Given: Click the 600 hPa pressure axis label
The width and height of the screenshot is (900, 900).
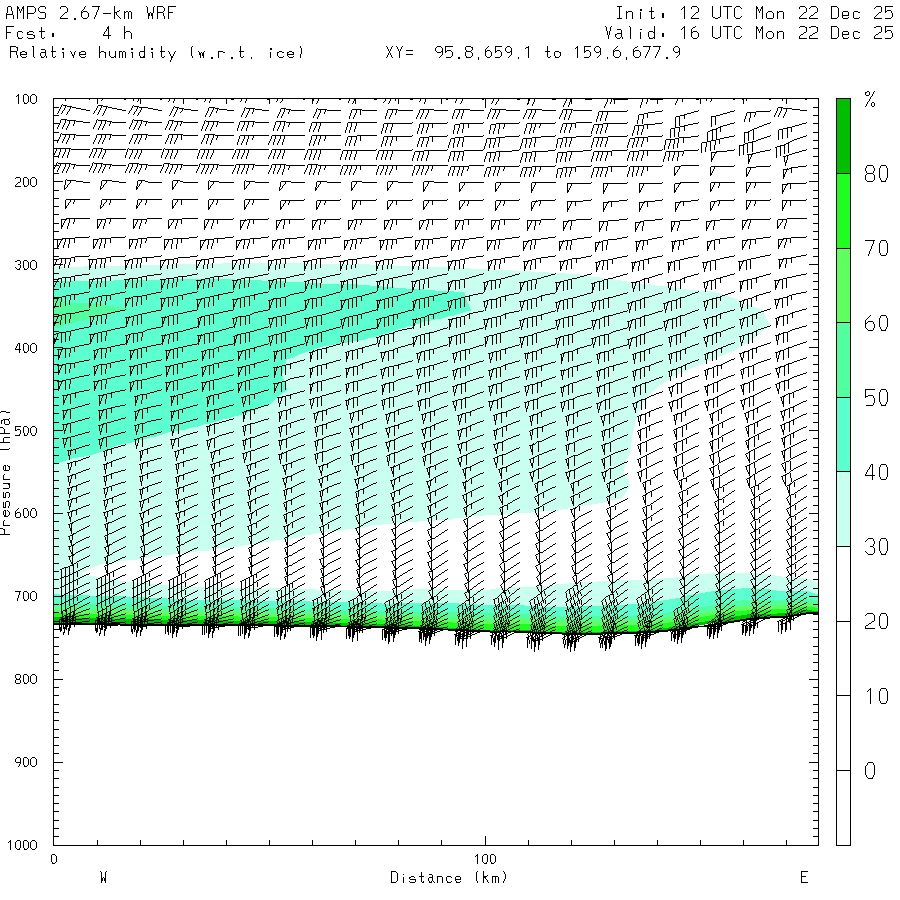Looking at the screenshot, I should 26,513.
